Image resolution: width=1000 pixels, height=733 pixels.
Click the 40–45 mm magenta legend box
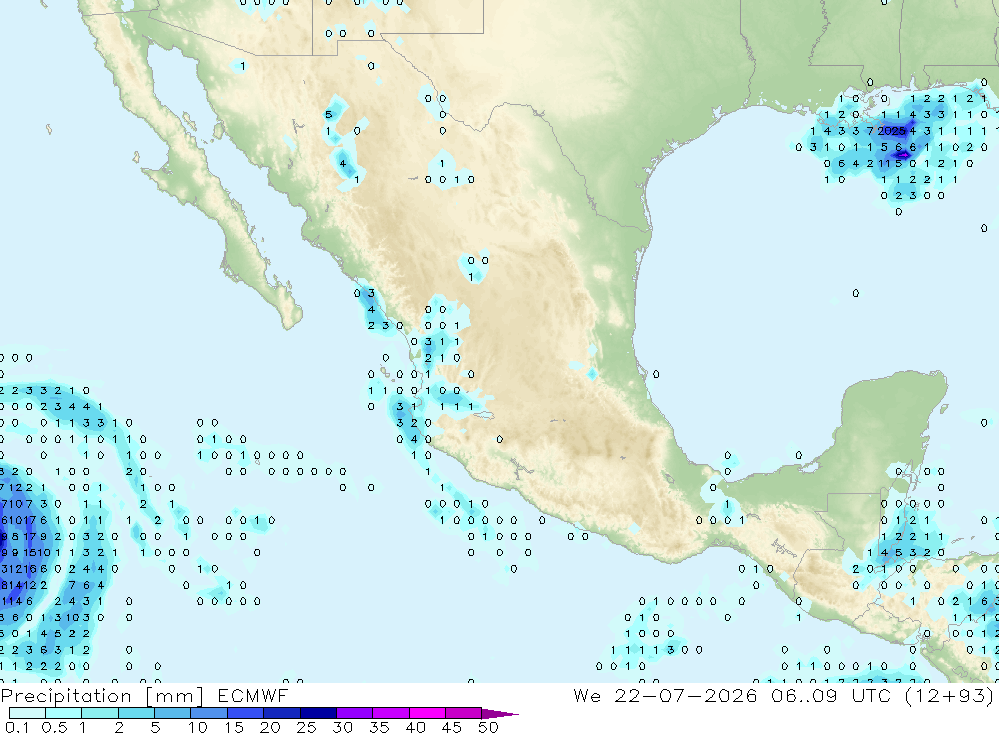point(427,713)
